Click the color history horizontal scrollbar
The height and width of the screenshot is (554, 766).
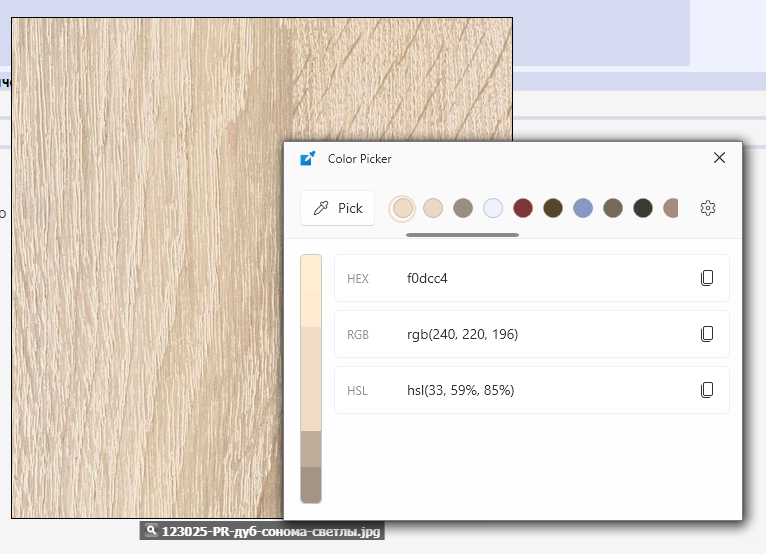pyautogui.click(x=462, y=235)
